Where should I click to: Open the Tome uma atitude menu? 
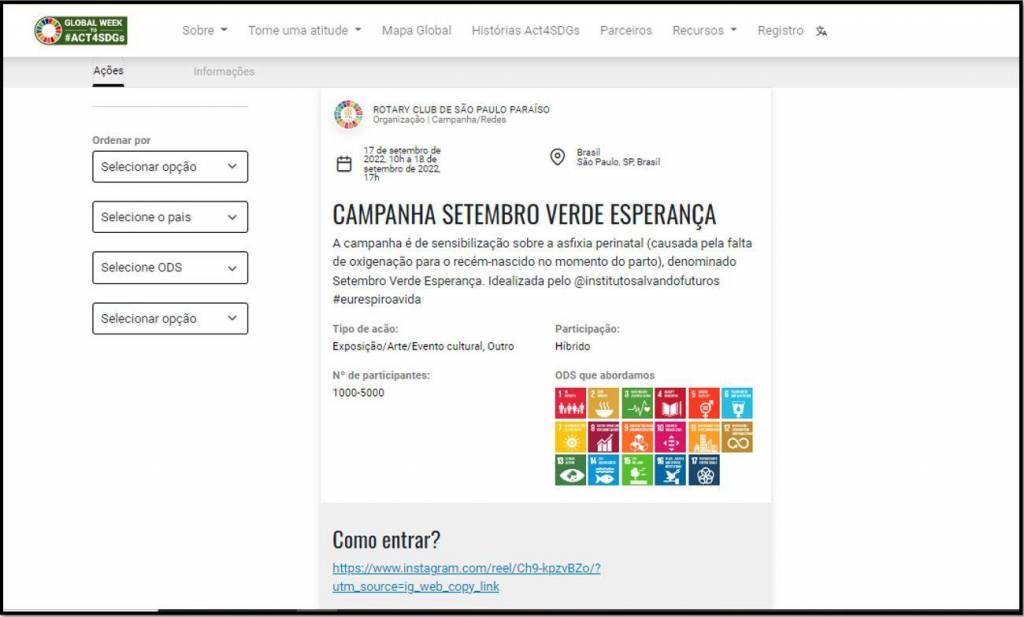tap(304, 31)
